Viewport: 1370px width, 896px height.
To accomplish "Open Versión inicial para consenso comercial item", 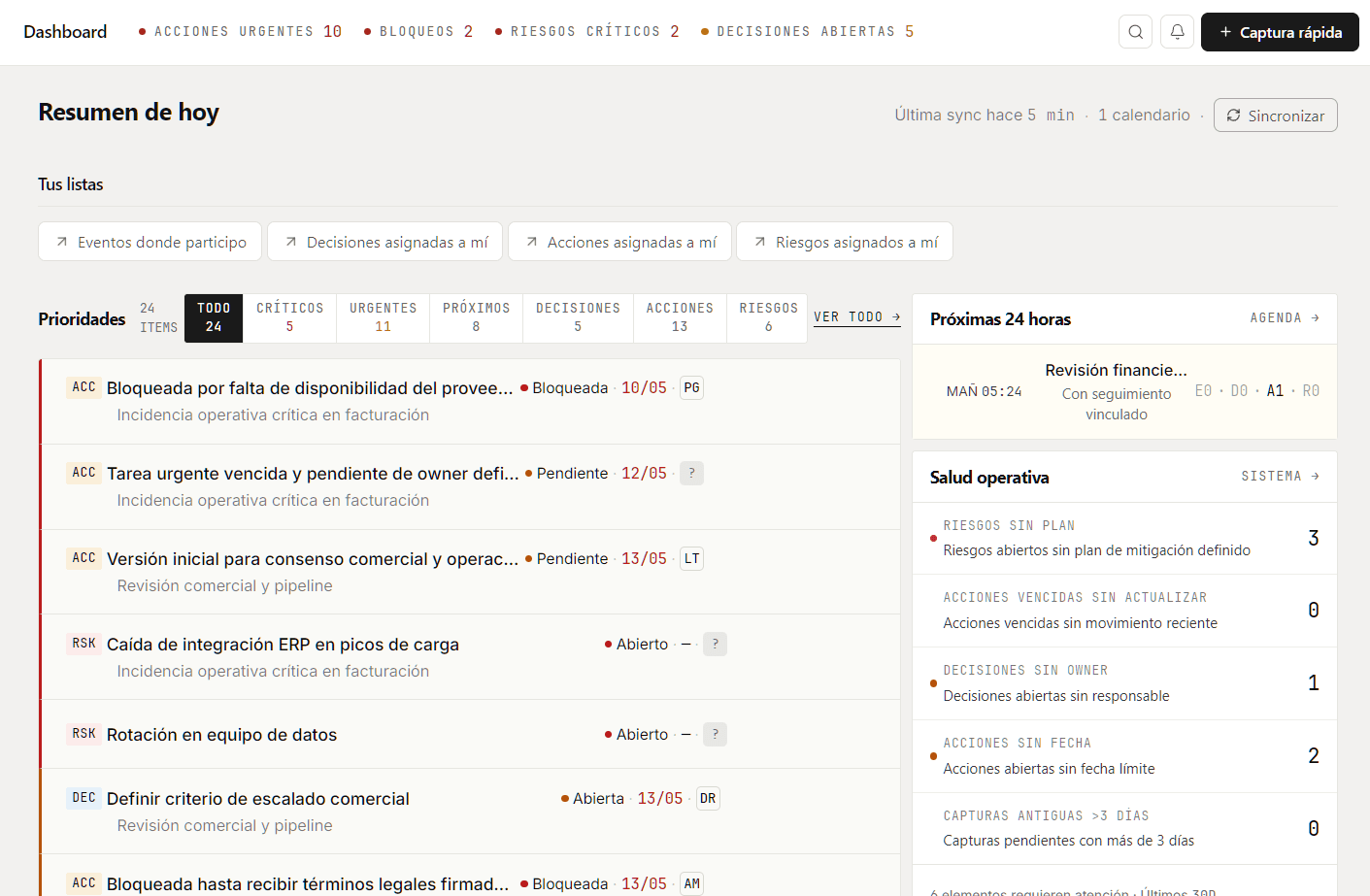I will click(x=470, y=572).
